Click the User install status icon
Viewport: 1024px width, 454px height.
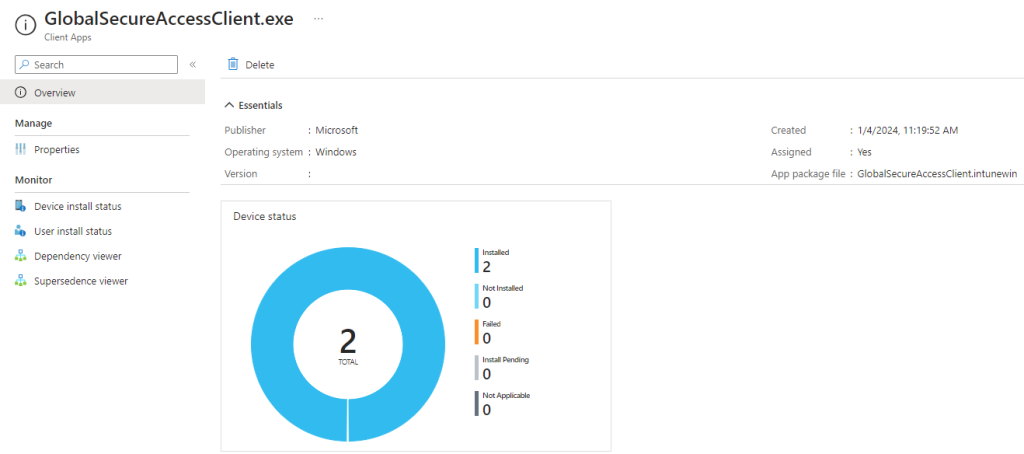pyautogui.click(x=20, y=231)
